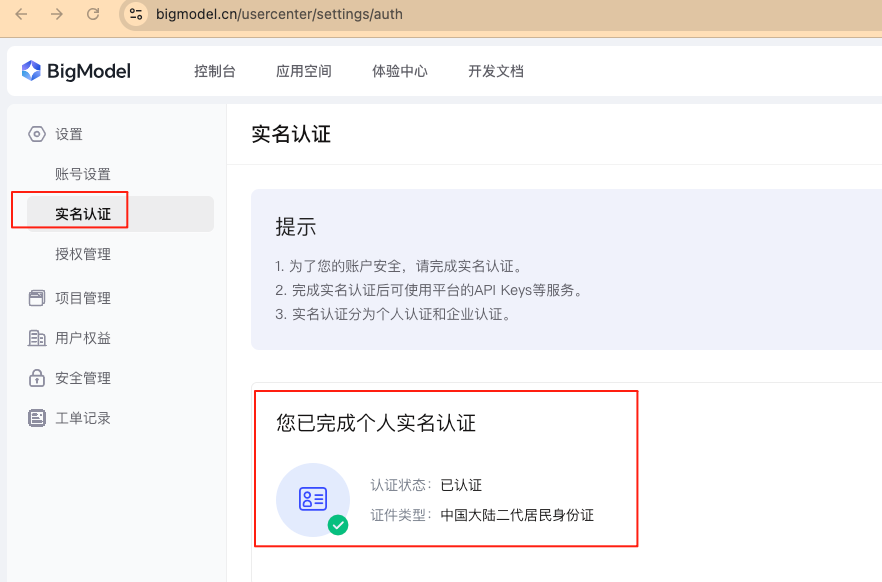
Task: Click the ID card verified icon
Action: pyautogui.click(x=313, y=499)
